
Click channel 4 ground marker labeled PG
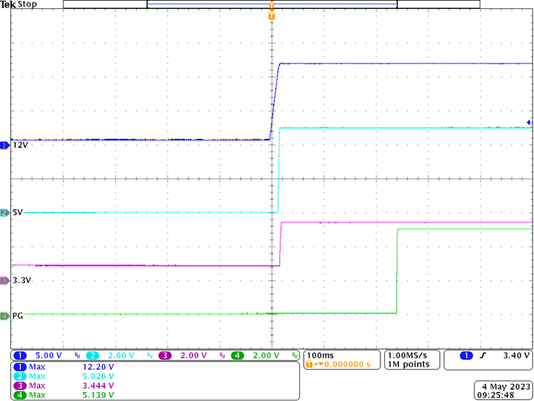click(4, 316)
